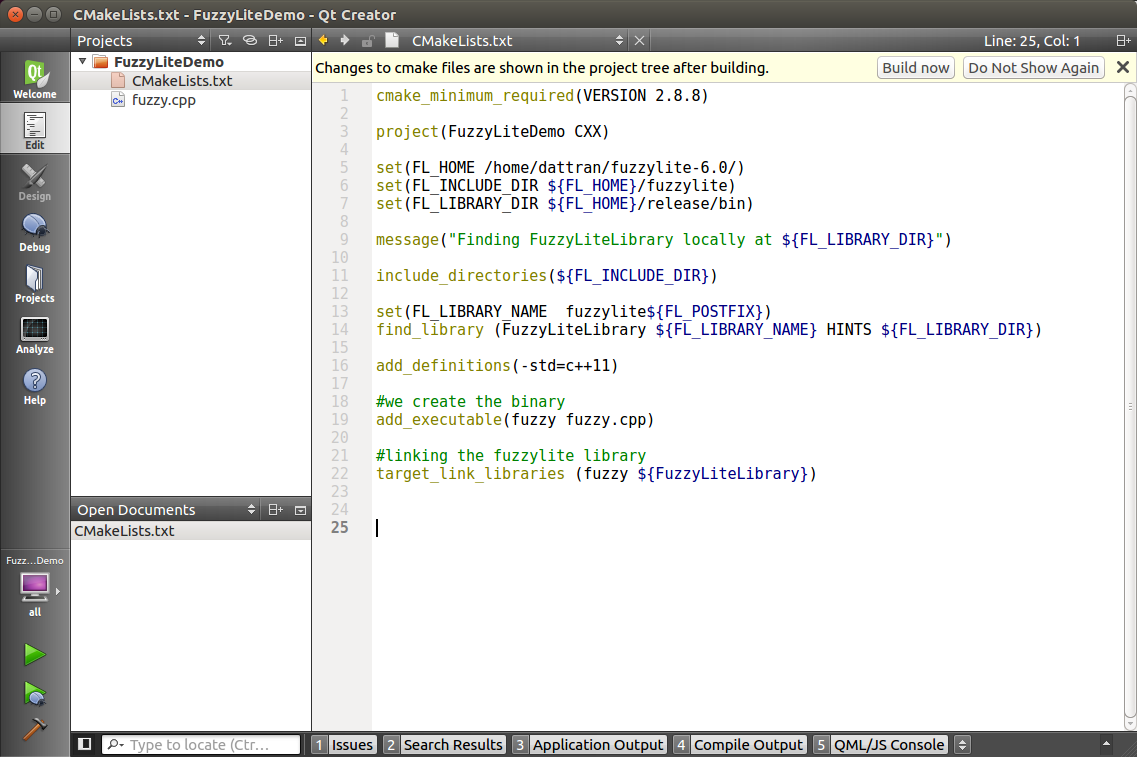Start debugging with the debug-run button
This screenshot has height=757, width=1137.
pos(34,693)
